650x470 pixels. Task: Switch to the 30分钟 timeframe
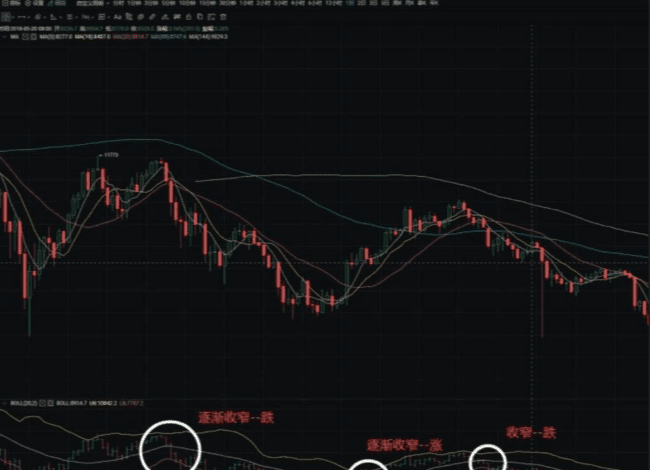(227, 3)
